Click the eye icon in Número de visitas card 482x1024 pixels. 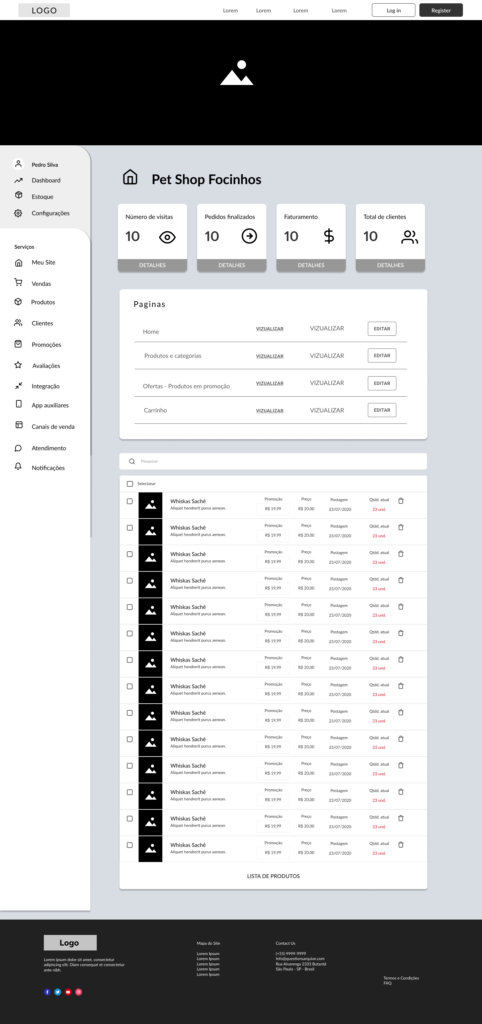coord(167,237)
